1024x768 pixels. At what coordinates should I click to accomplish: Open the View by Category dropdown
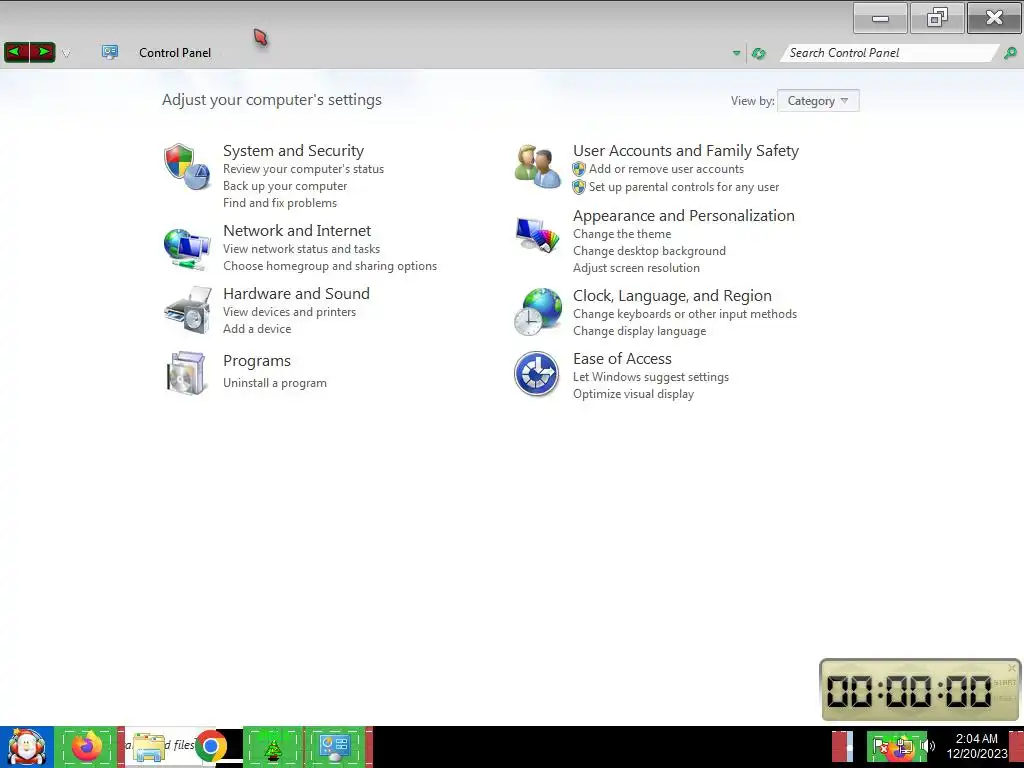(818, 101)
